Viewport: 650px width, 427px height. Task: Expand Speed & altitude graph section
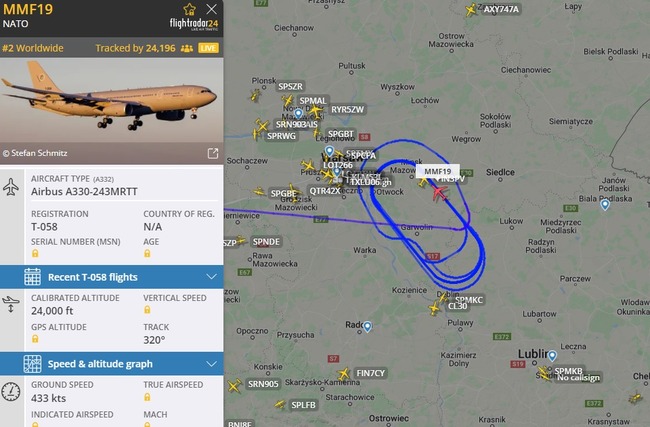112,364
